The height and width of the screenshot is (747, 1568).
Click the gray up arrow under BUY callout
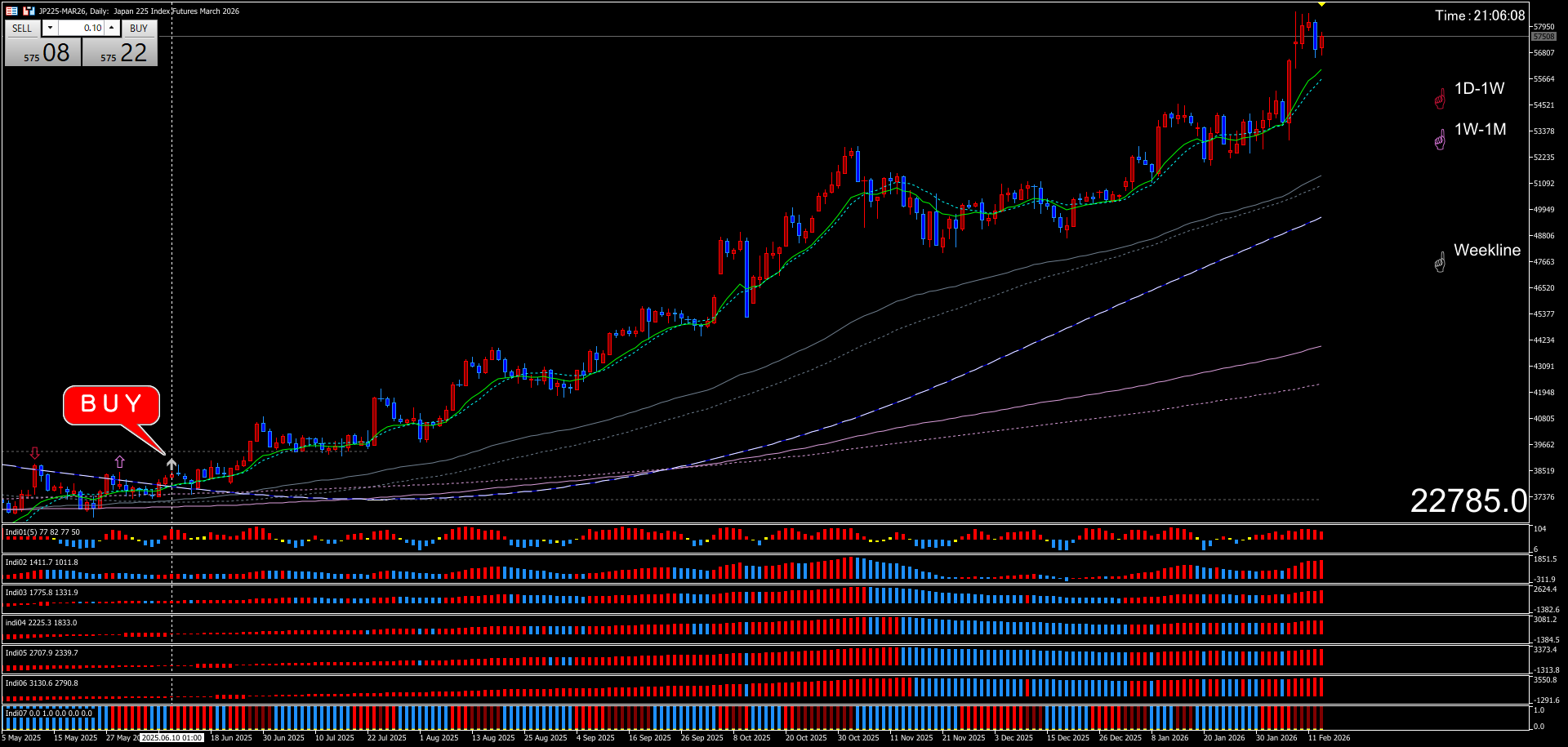(x=171, y=464)
